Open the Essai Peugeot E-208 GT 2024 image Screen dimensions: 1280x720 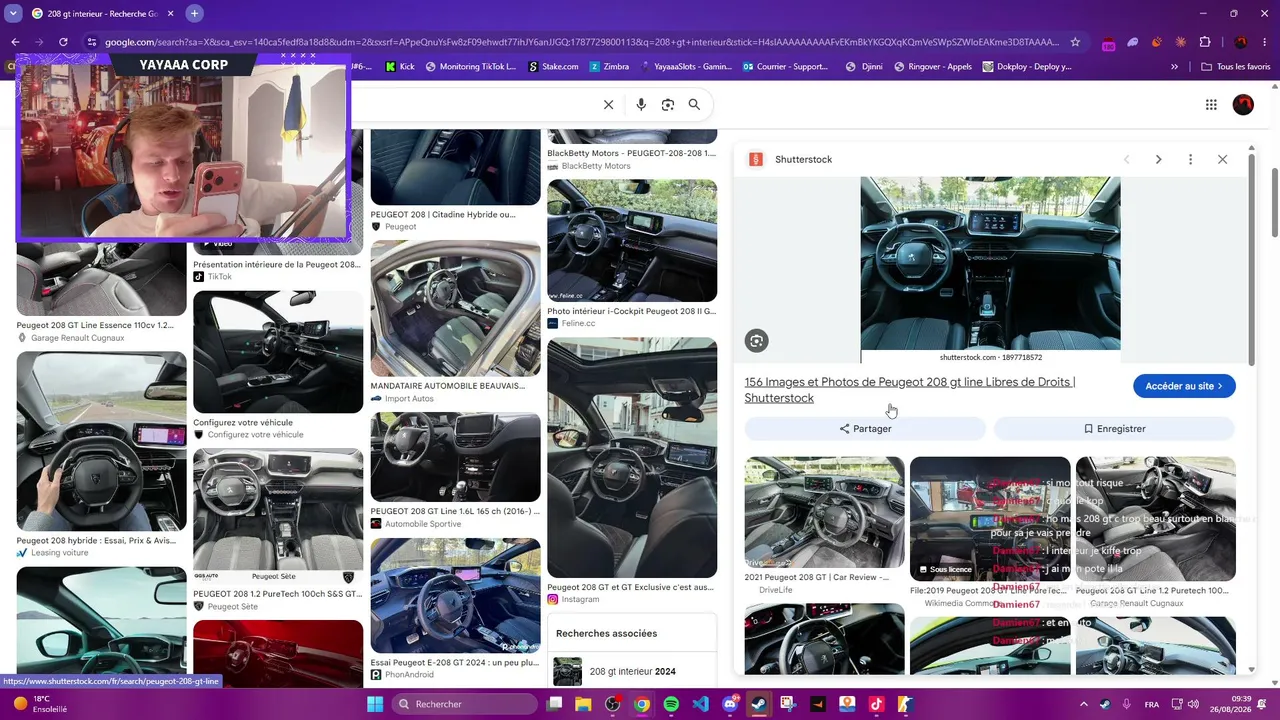455,596
